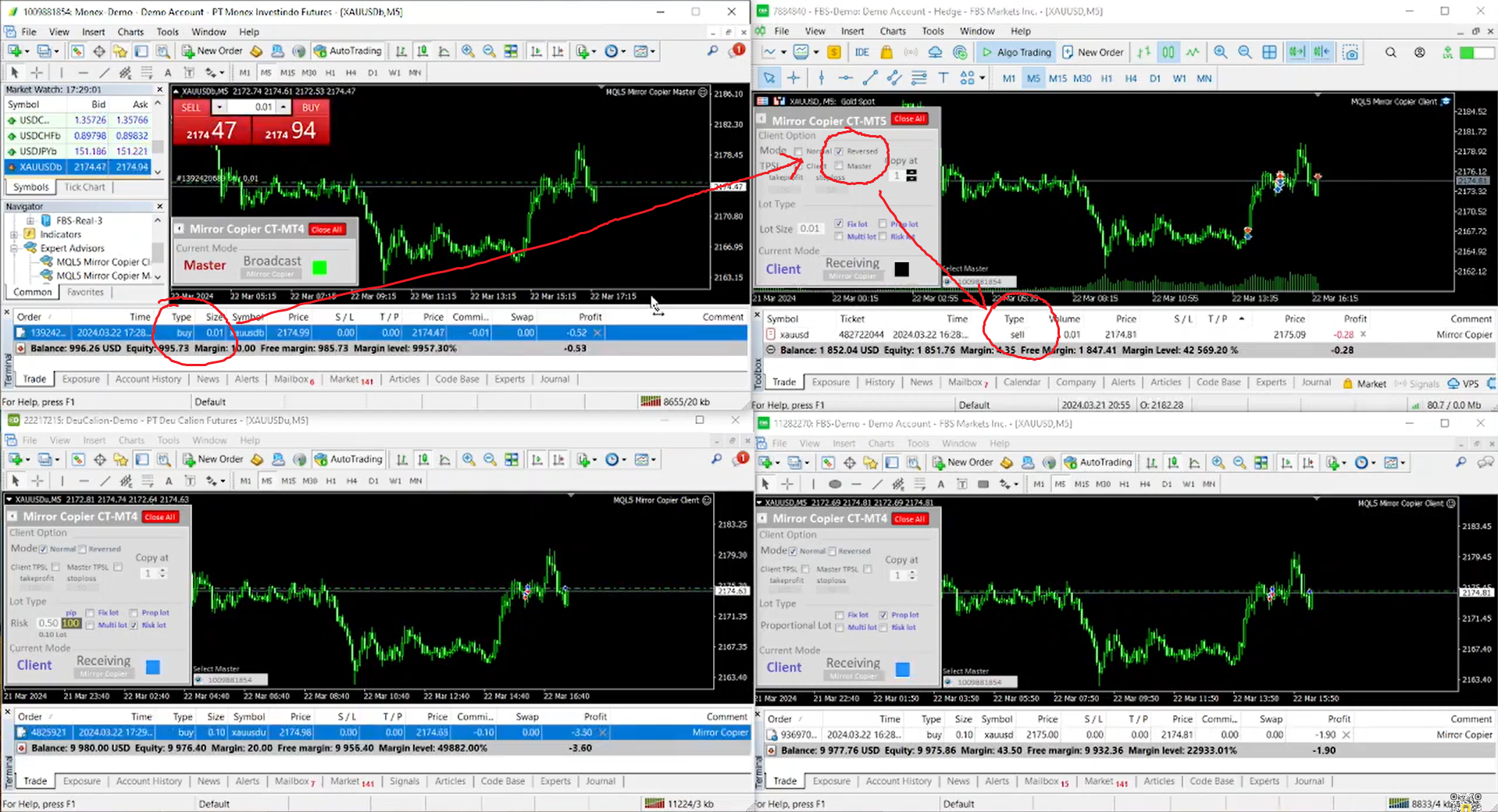
Task: Increase lot volume arrow on Monex one-click panel
Action: point(284,107)
